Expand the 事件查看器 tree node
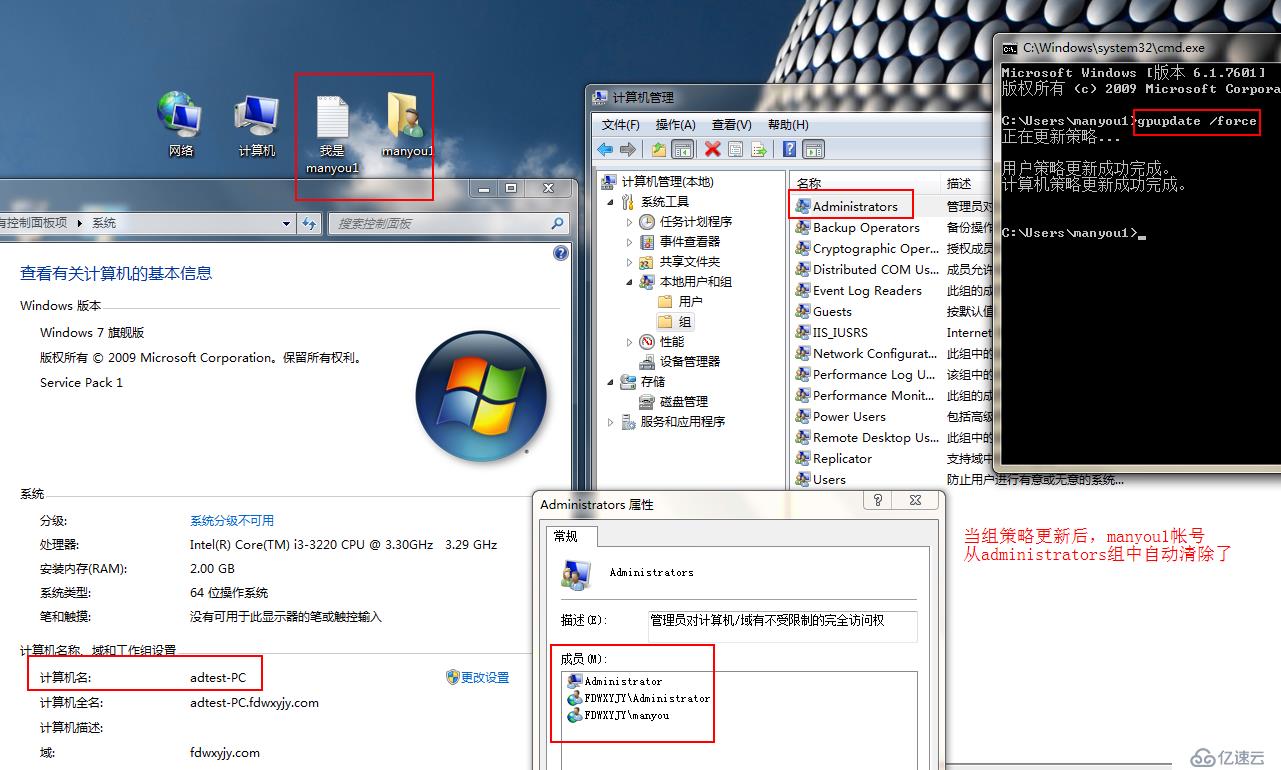Viewport: 1281px width, 770px height. [629, 242]
